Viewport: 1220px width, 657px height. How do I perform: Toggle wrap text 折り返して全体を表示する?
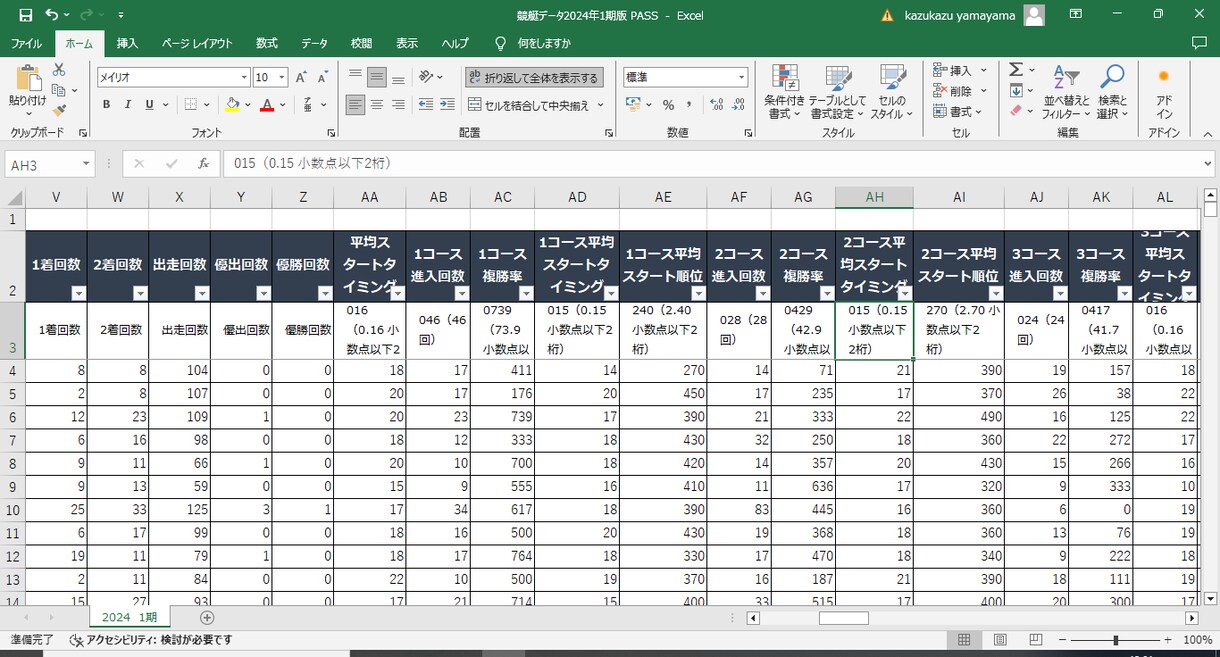tap(533, 77)
